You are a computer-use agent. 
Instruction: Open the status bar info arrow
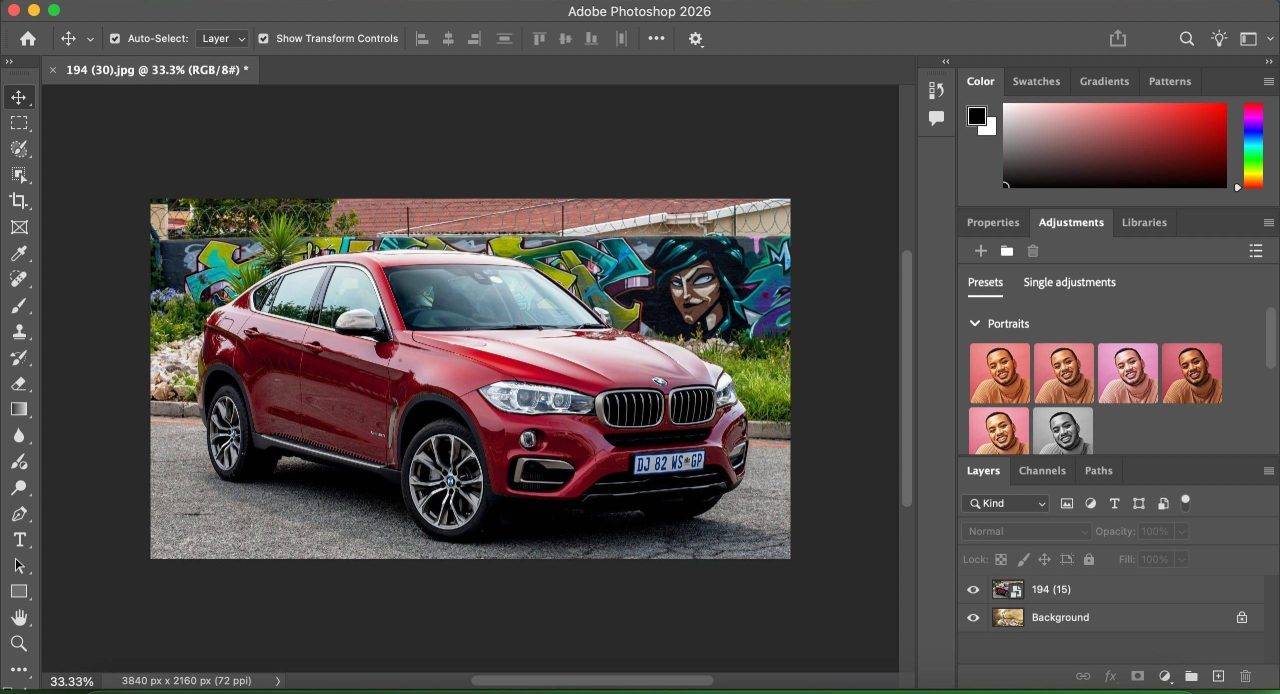[278, 681]
